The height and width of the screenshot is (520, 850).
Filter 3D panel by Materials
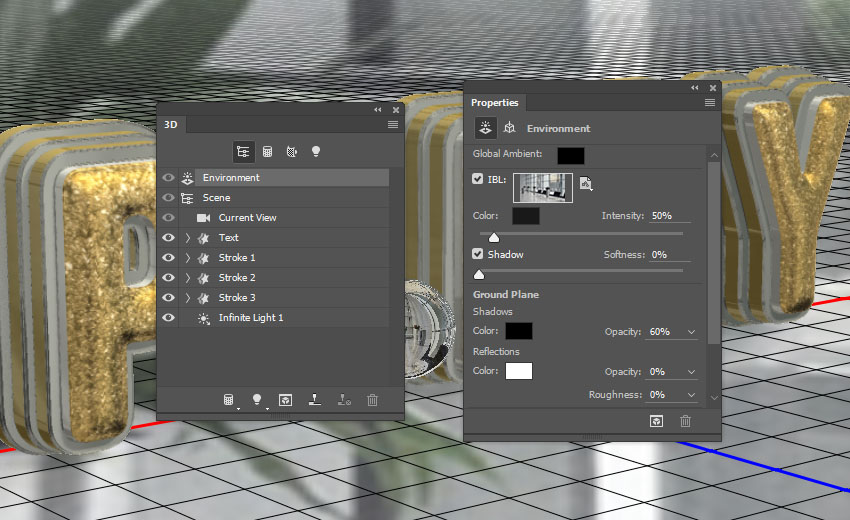pyautogui.click(x=292, y=151)
